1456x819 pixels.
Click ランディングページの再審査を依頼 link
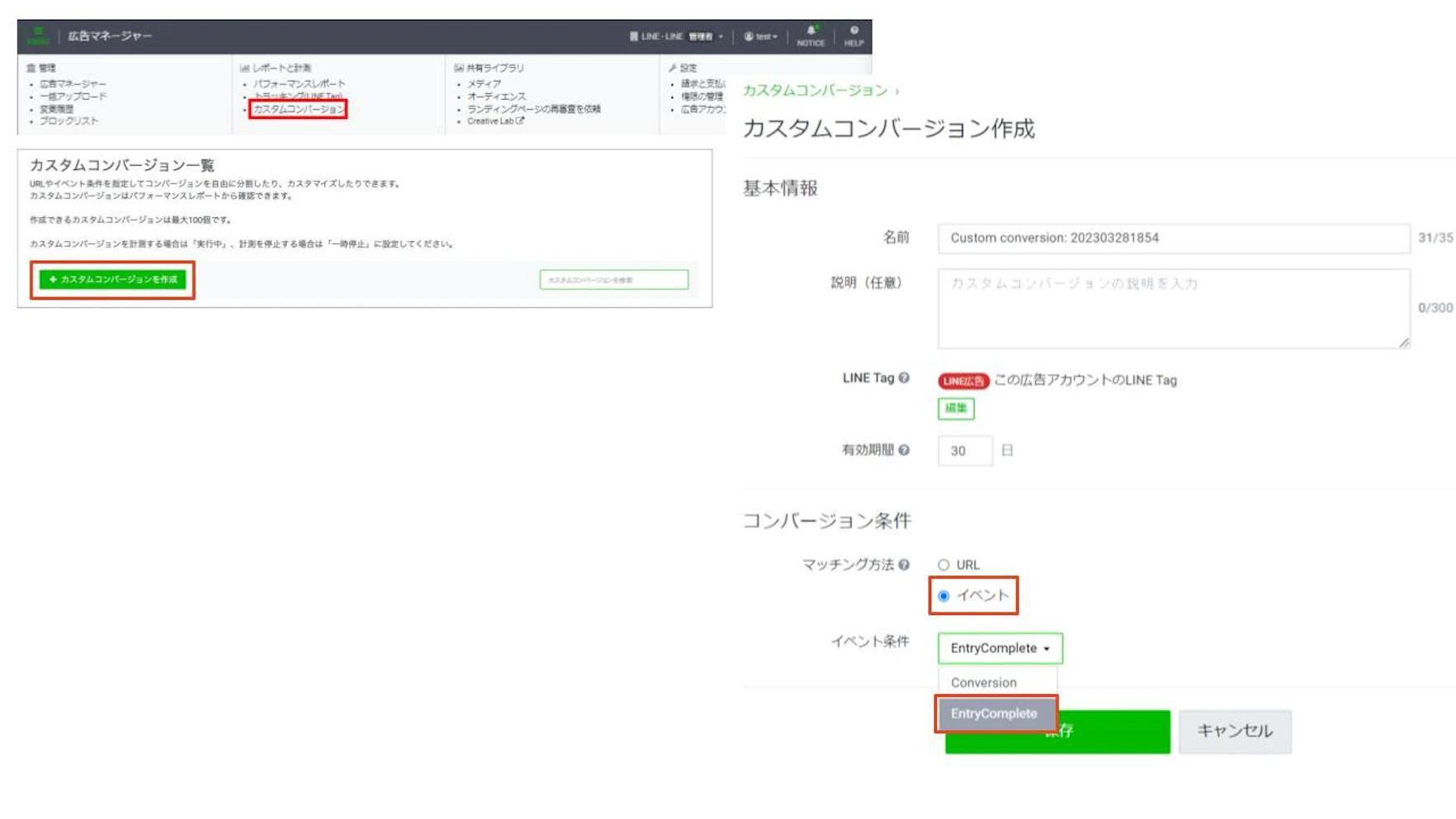coord(533,109)
